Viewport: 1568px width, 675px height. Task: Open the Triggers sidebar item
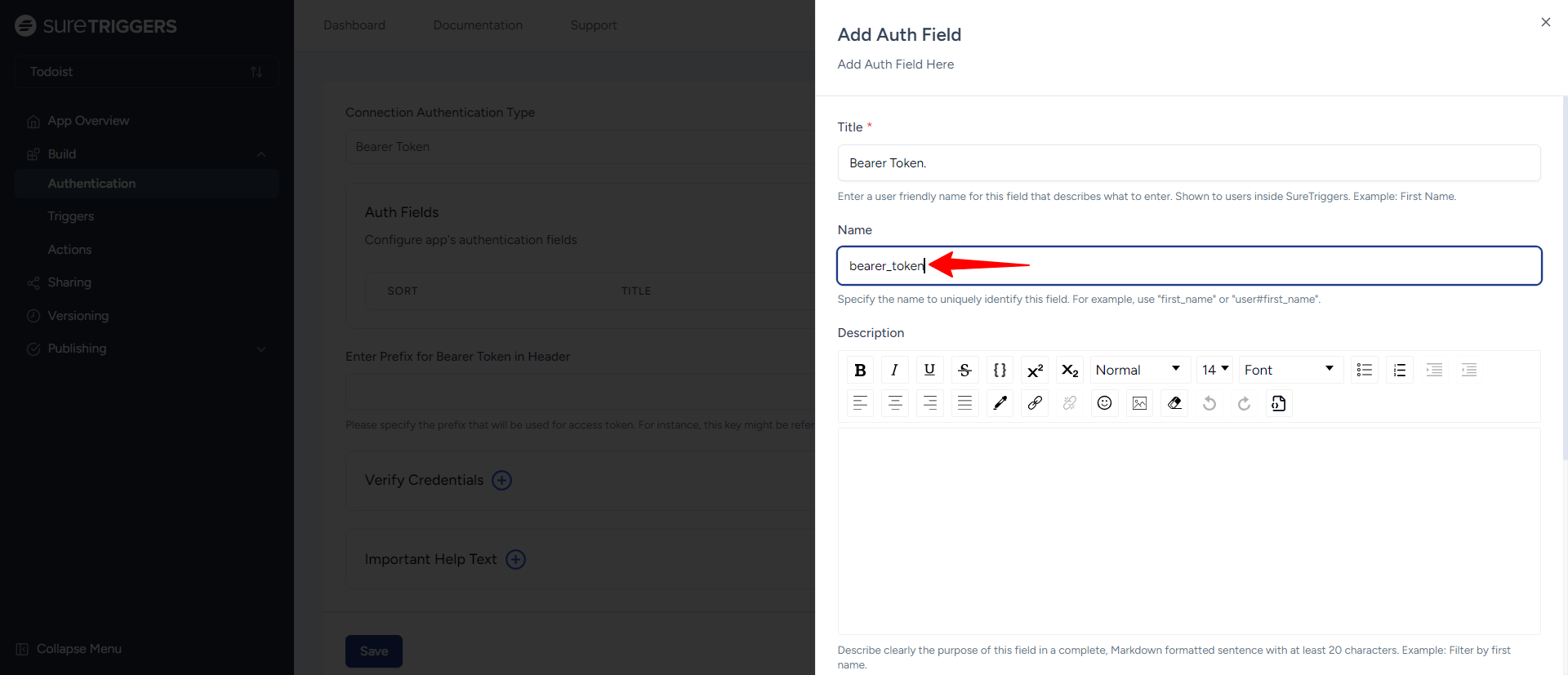(71, 216)
